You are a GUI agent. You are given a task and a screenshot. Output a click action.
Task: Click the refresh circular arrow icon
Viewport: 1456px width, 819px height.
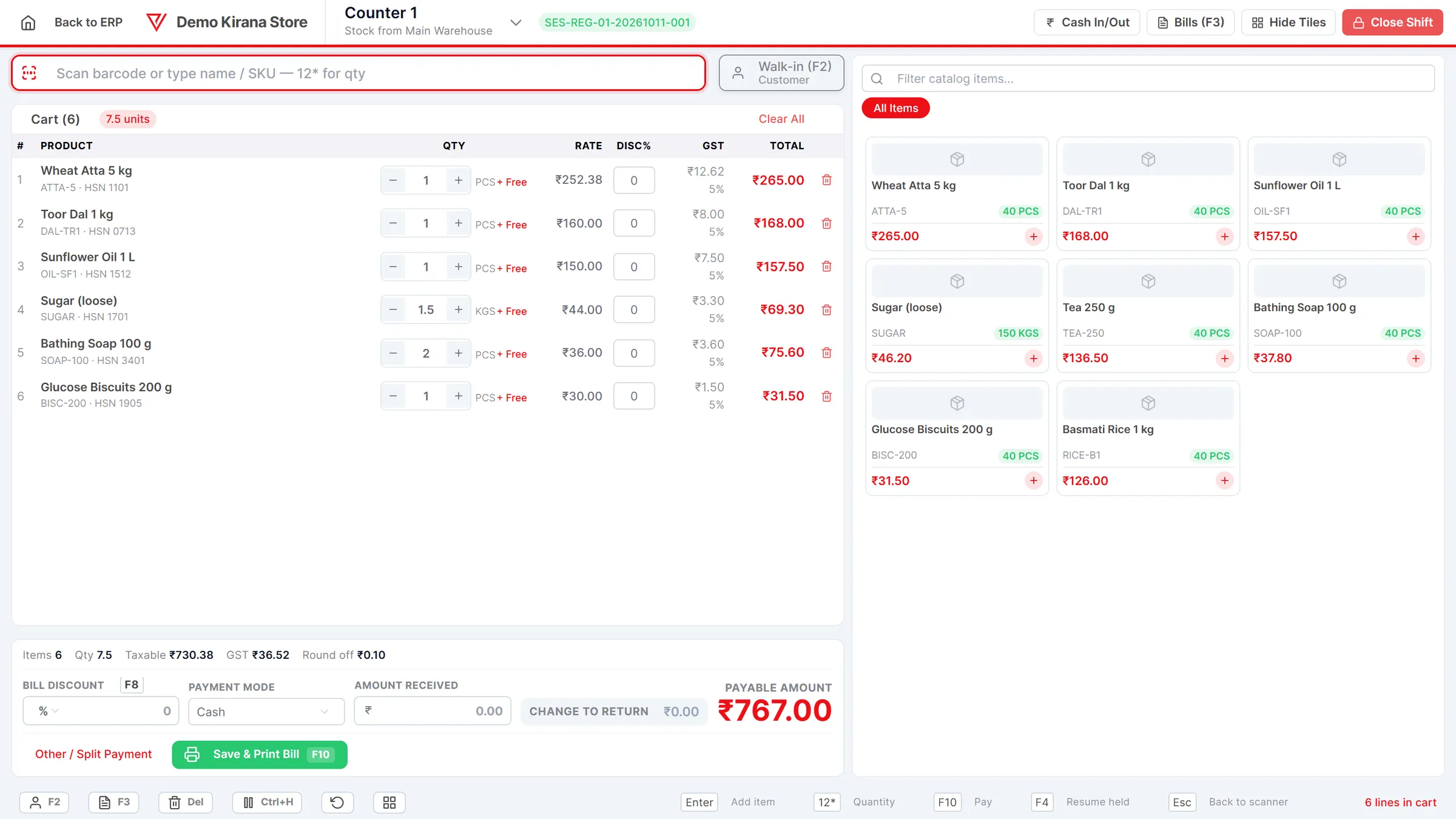[x=337, y=802]
